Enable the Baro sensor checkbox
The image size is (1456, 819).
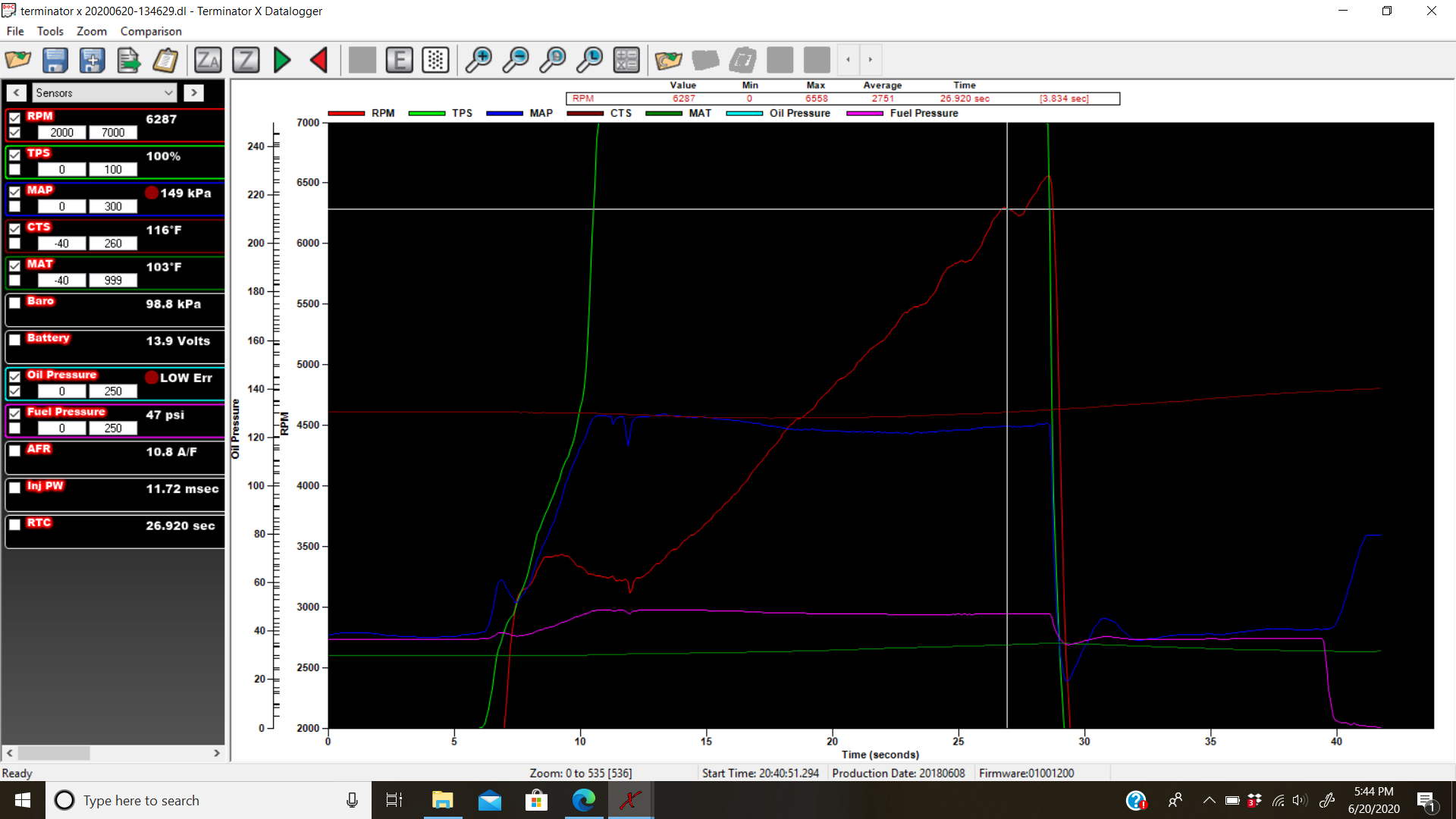[14, 303]
